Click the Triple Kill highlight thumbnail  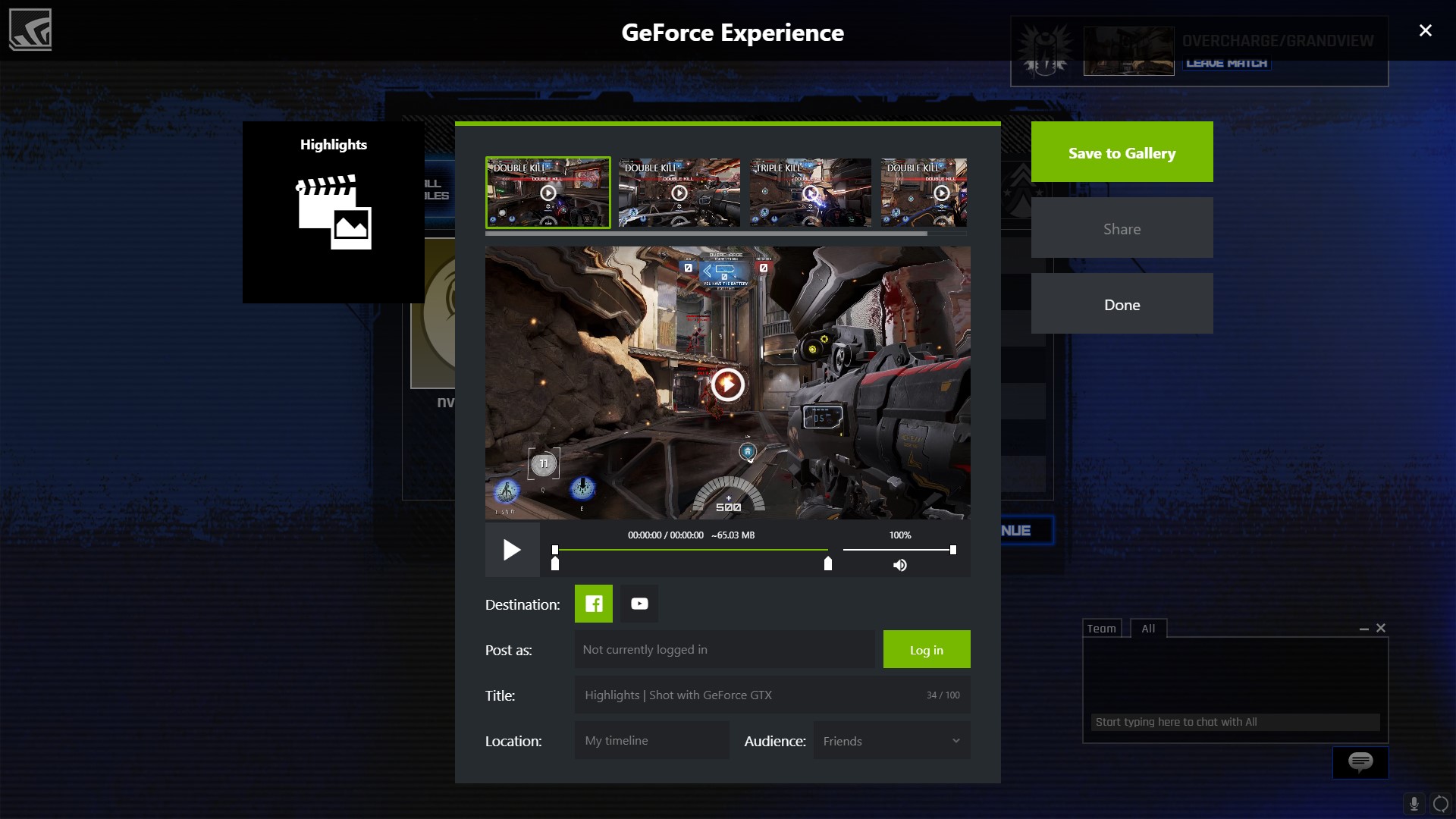pyautogui.click(x=809, y=191)
